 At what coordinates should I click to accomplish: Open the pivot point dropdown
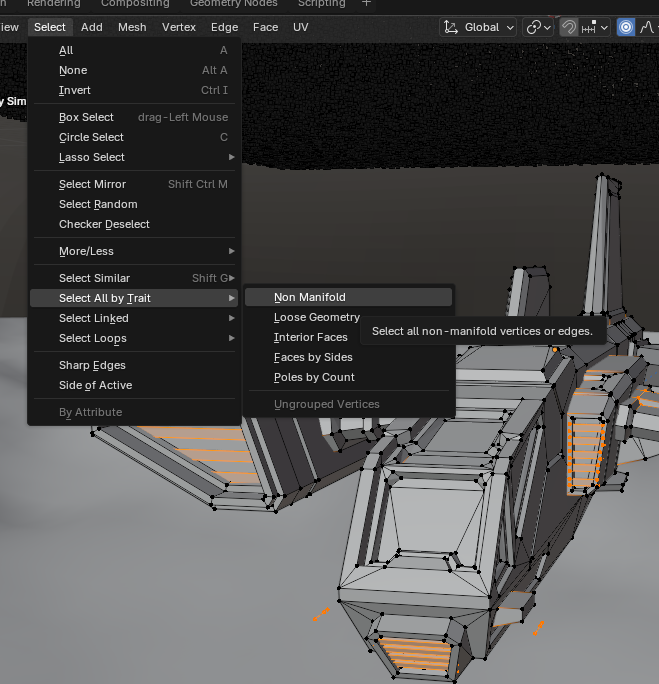[539, 27]
